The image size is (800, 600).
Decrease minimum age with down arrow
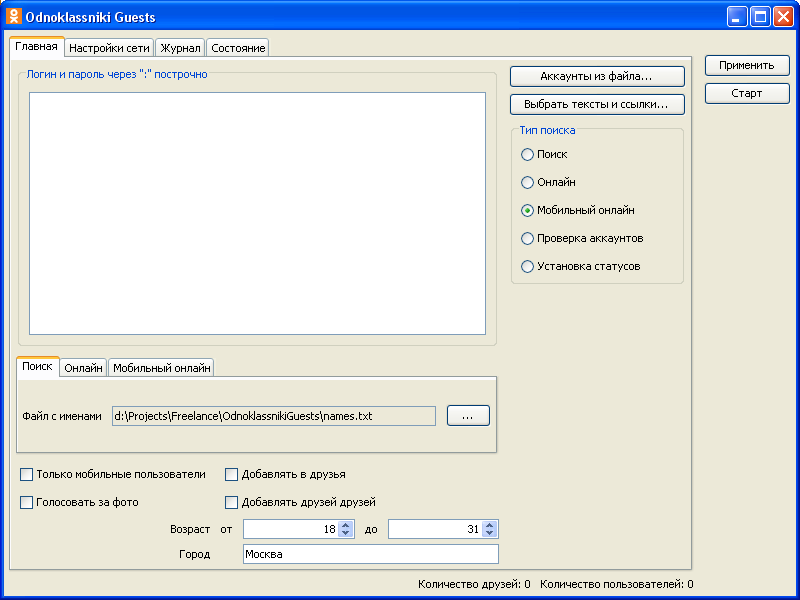point(346,533)
